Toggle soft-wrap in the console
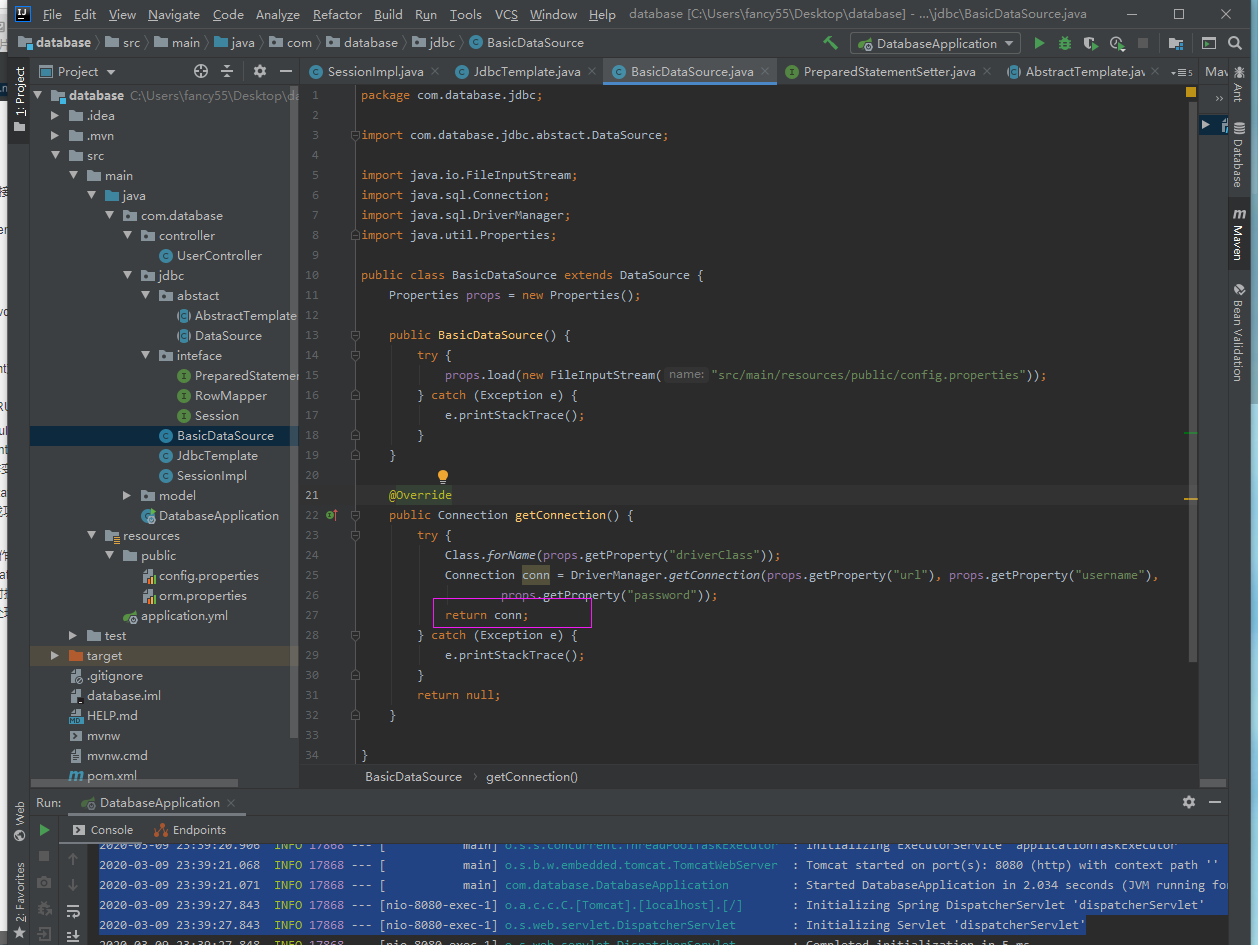Screen dimensions: 1258x945 (73, 911)
